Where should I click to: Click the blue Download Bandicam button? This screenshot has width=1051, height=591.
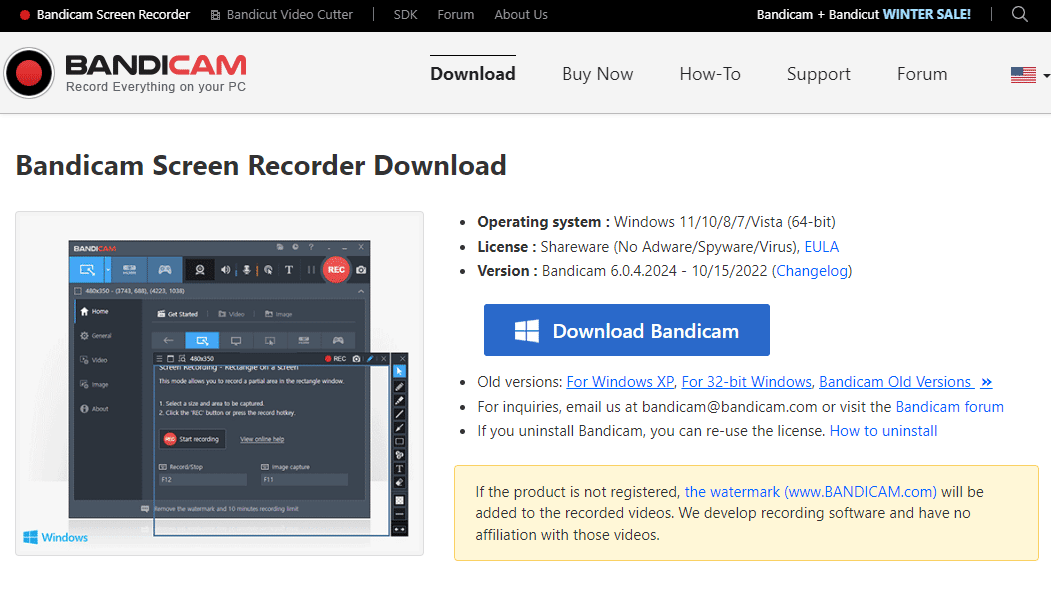[627, 330]
